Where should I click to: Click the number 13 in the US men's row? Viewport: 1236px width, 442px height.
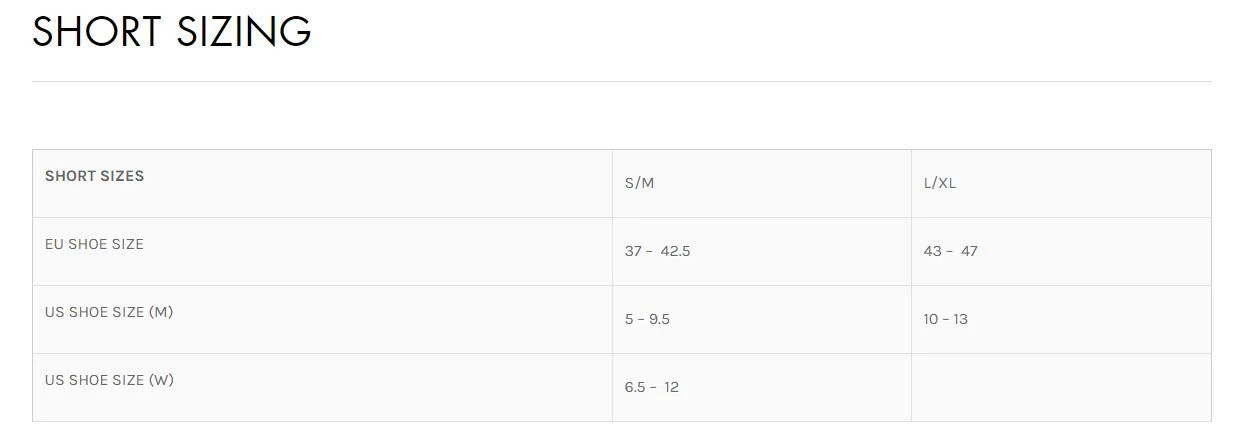(960, 319)
